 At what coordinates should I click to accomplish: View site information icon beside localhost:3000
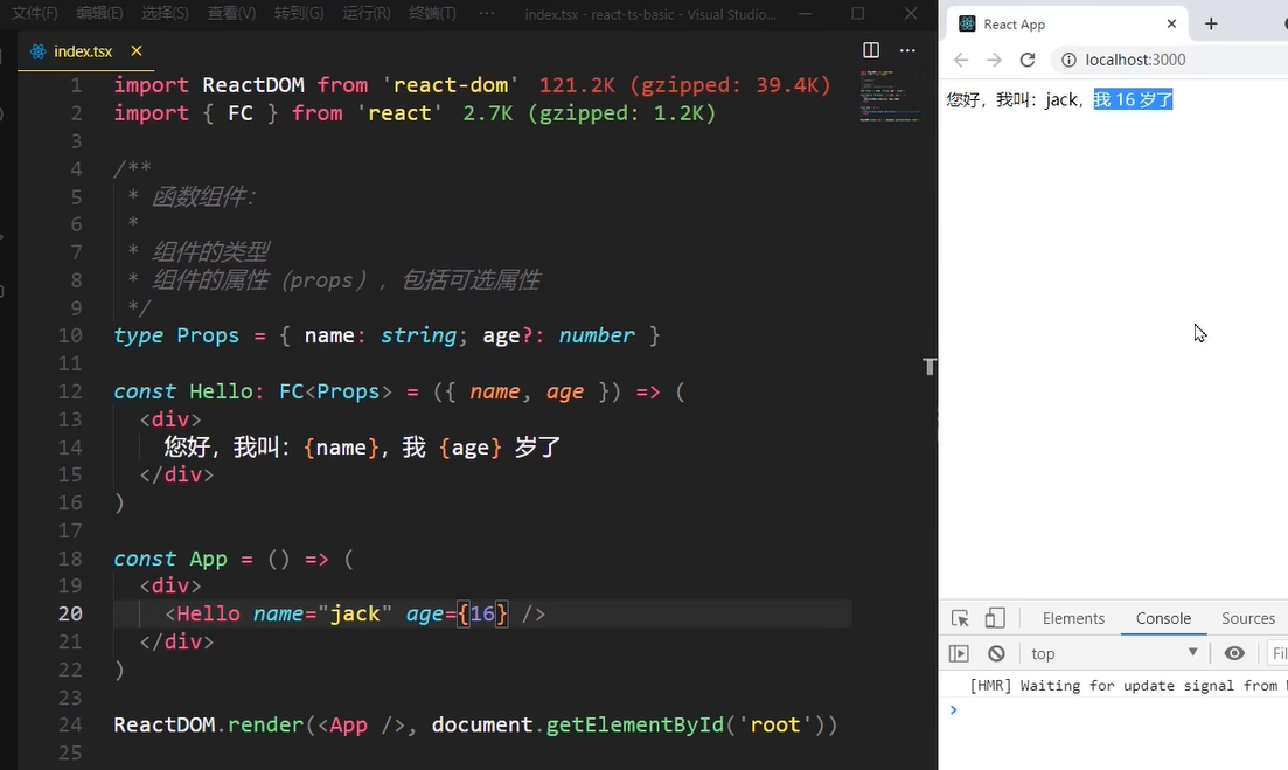tap(1068, 60)
